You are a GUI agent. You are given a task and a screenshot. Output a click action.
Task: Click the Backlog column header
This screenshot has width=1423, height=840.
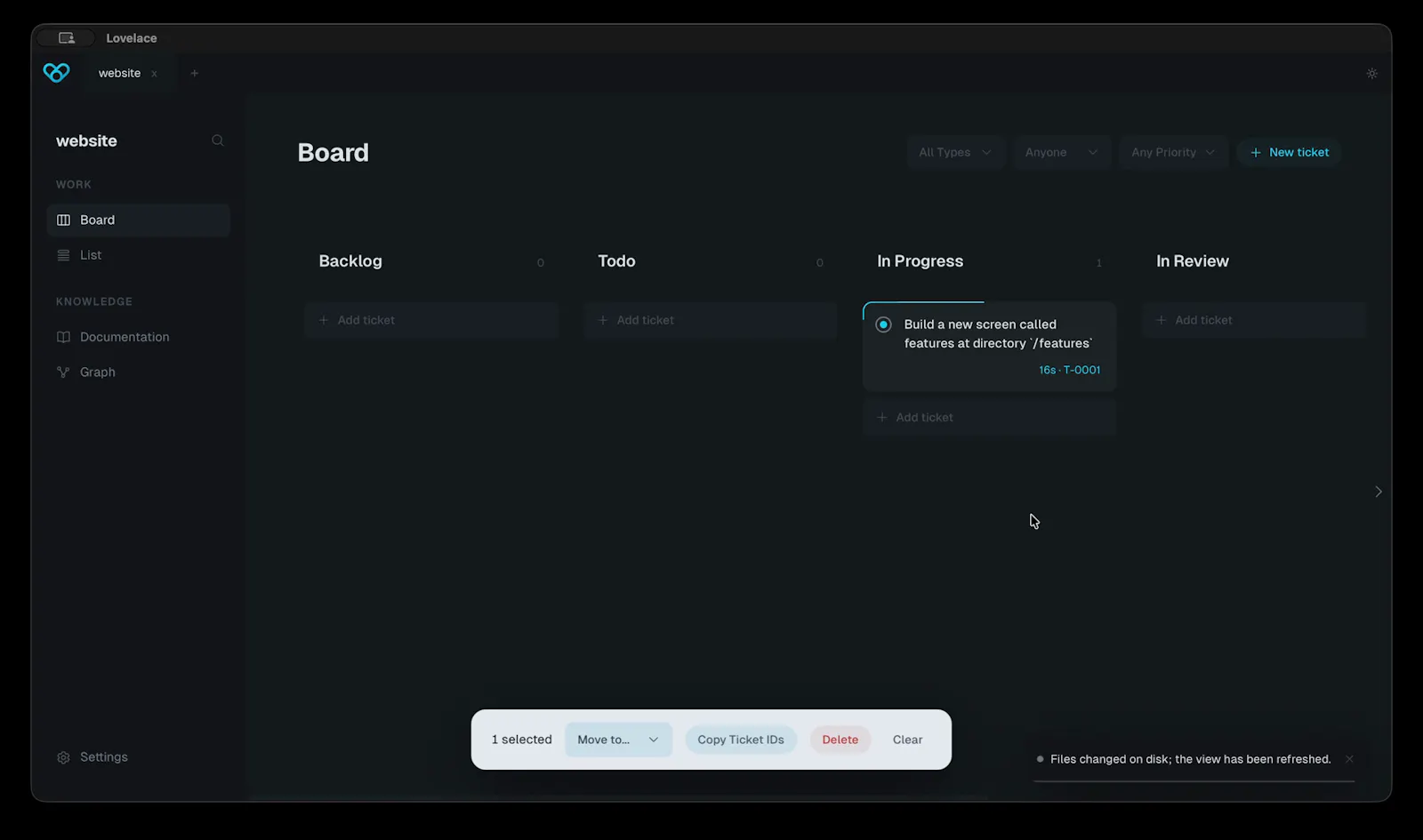click(x=350, y=261)
